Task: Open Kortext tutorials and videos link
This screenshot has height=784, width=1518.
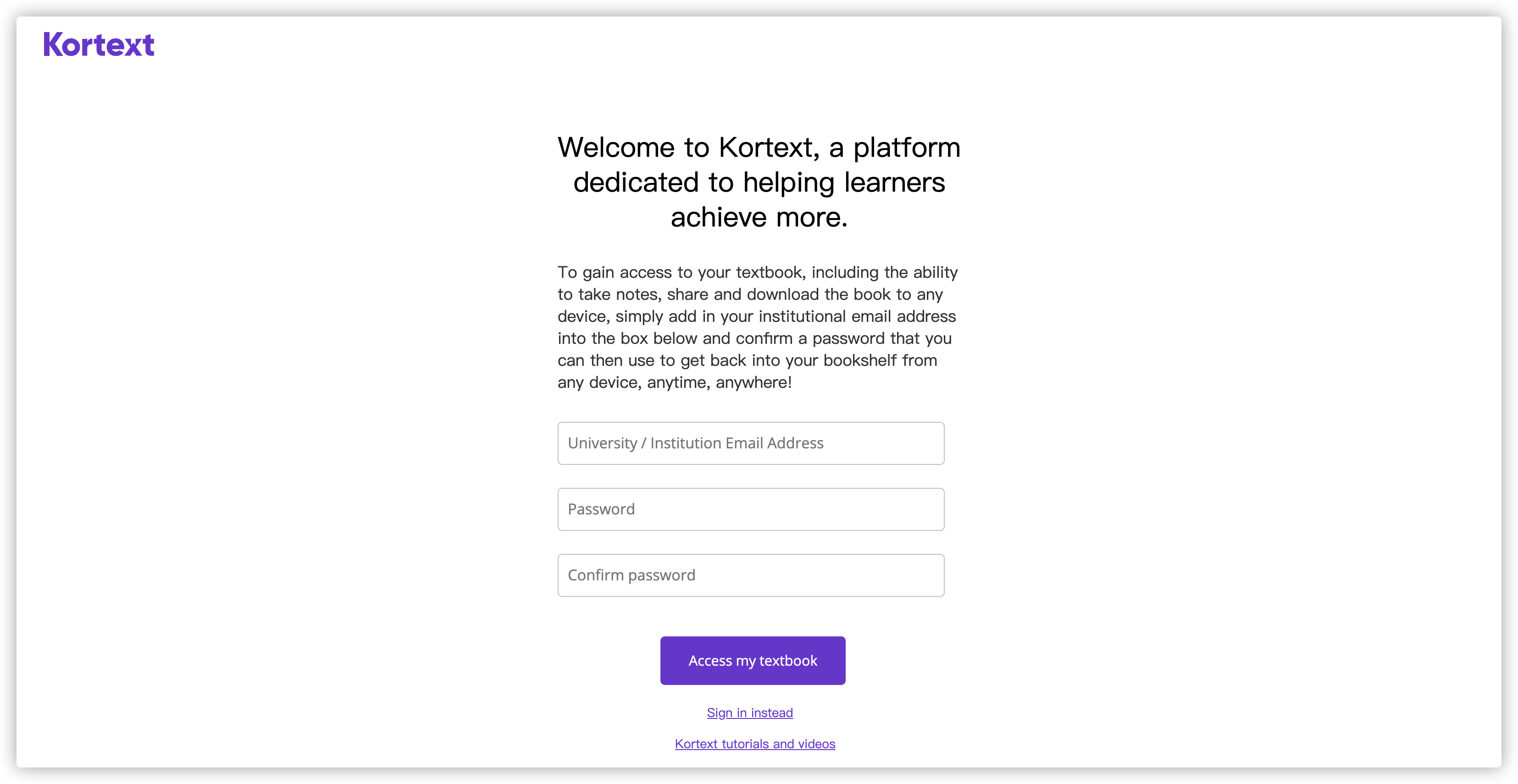Action: tap(755, 744)
